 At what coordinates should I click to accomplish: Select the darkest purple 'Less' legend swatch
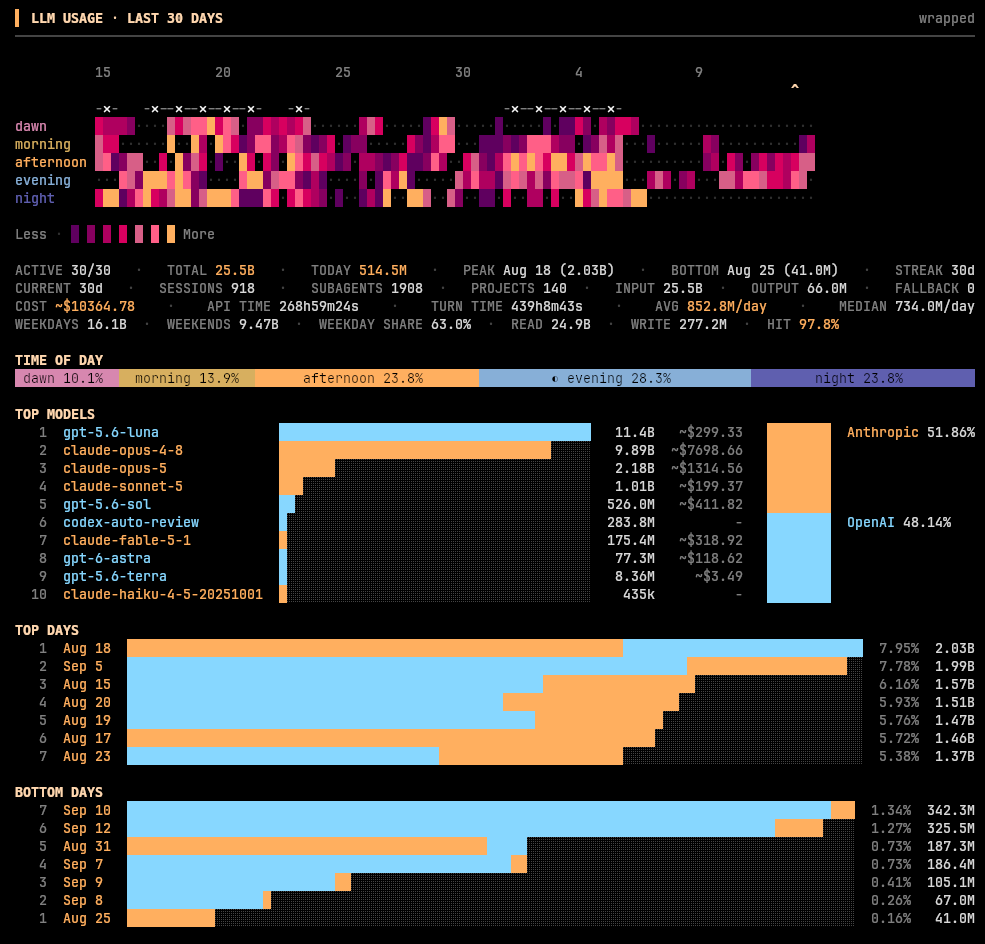click(x=75, y=234)
